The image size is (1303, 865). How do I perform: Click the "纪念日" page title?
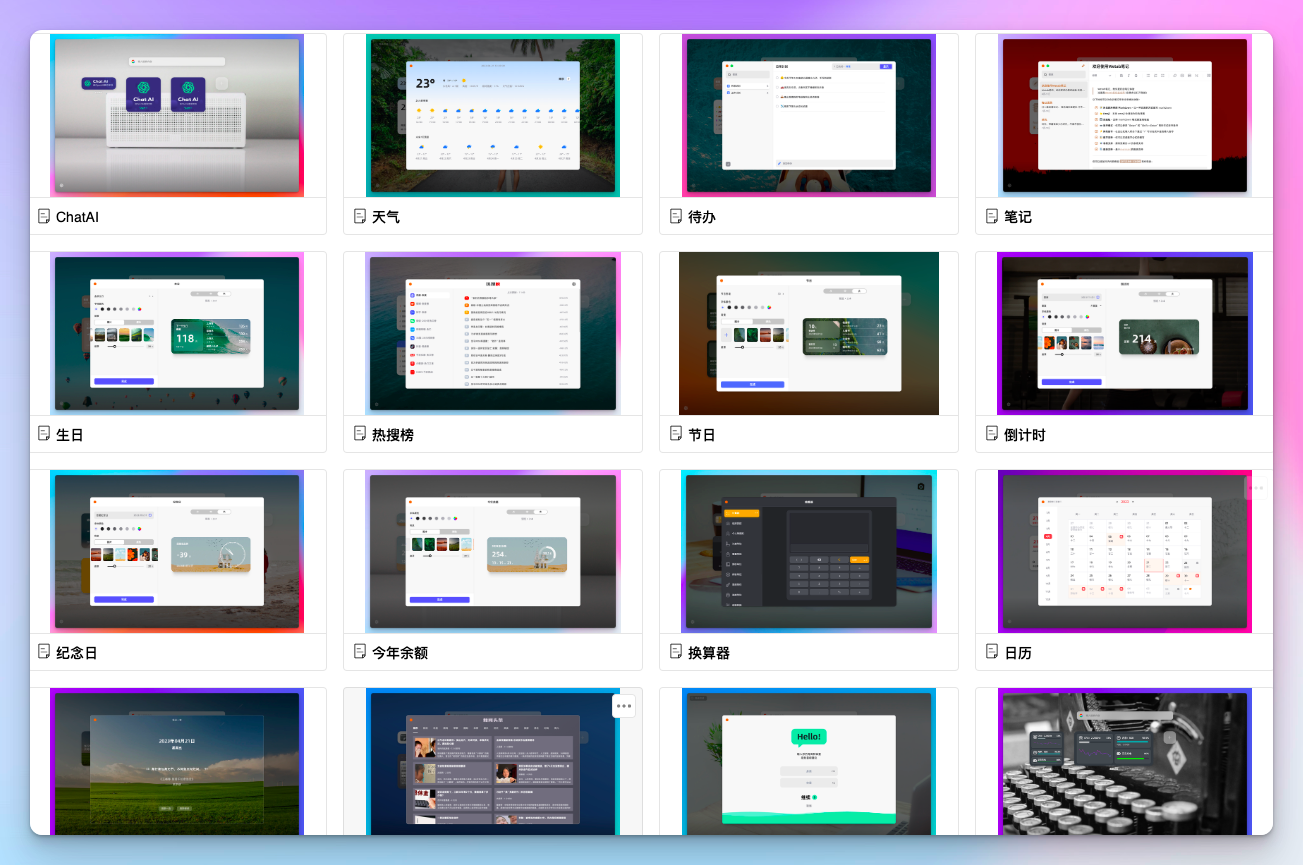(x=77, y=653)
